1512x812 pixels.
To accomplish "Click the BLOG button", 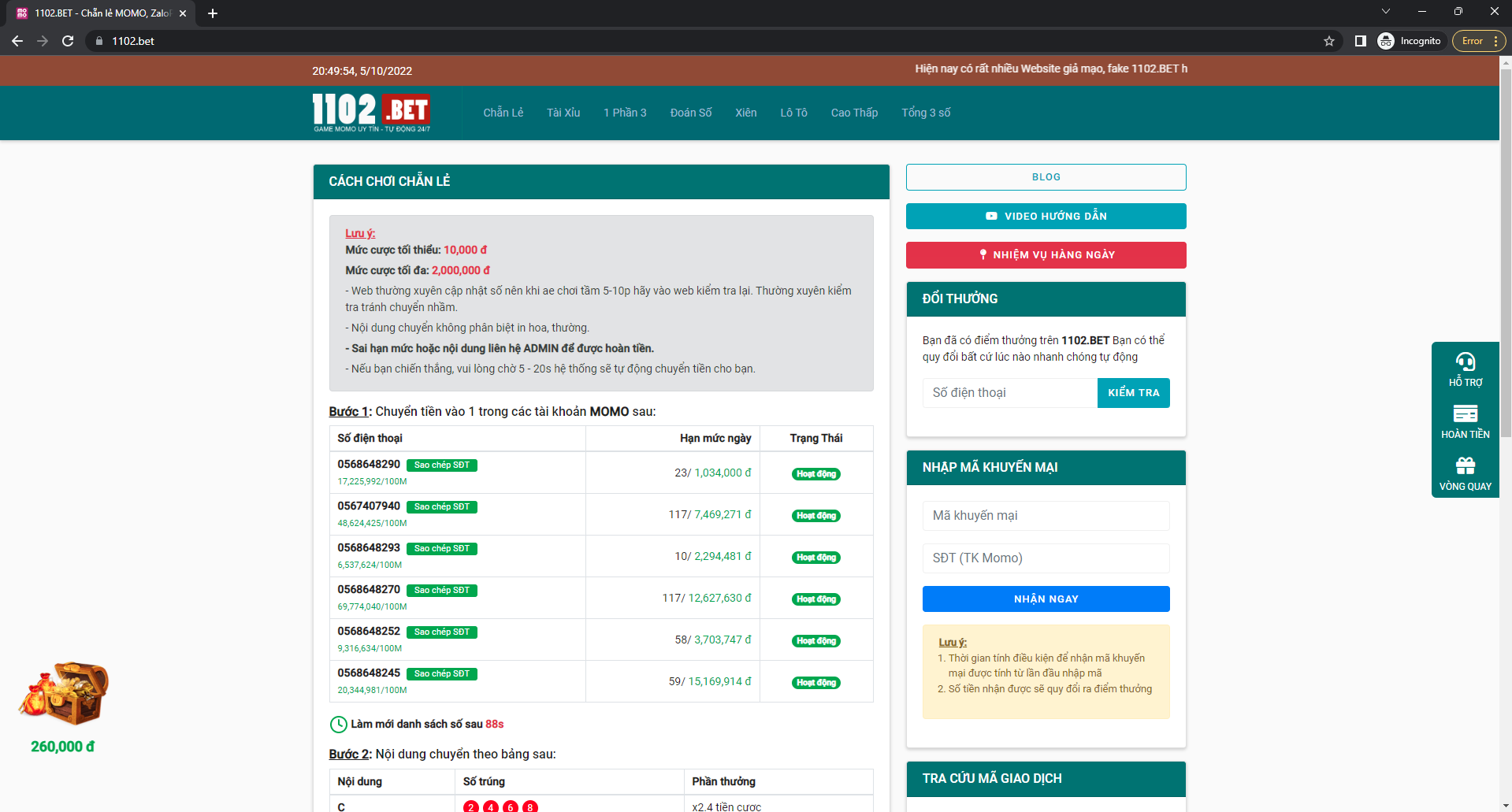I will [1046, 177].
